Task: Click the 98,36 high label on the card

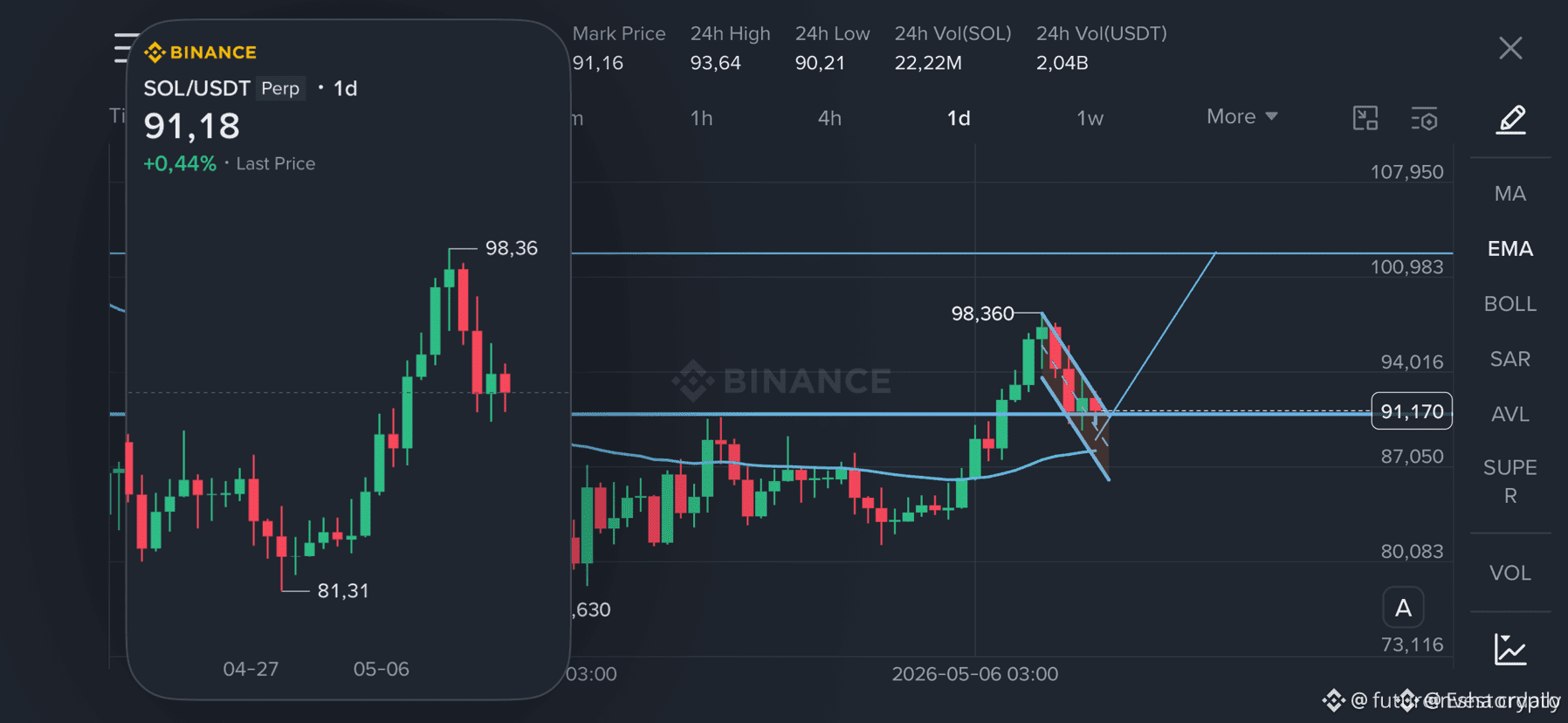Action: [512, 248]
